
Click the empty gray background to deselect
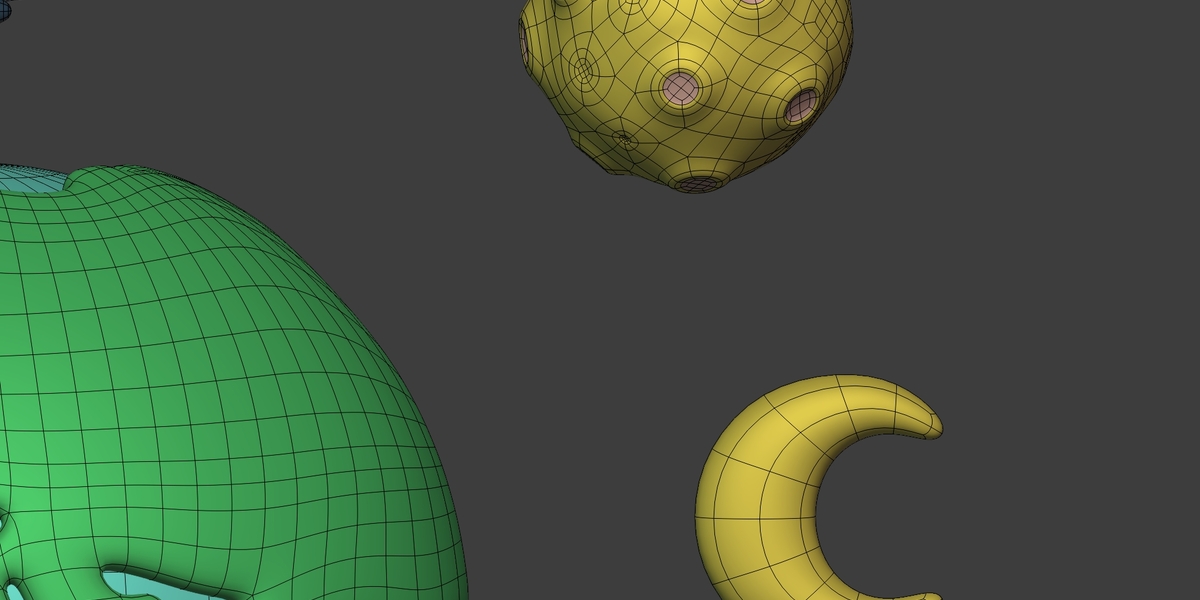click(1050, 250)
